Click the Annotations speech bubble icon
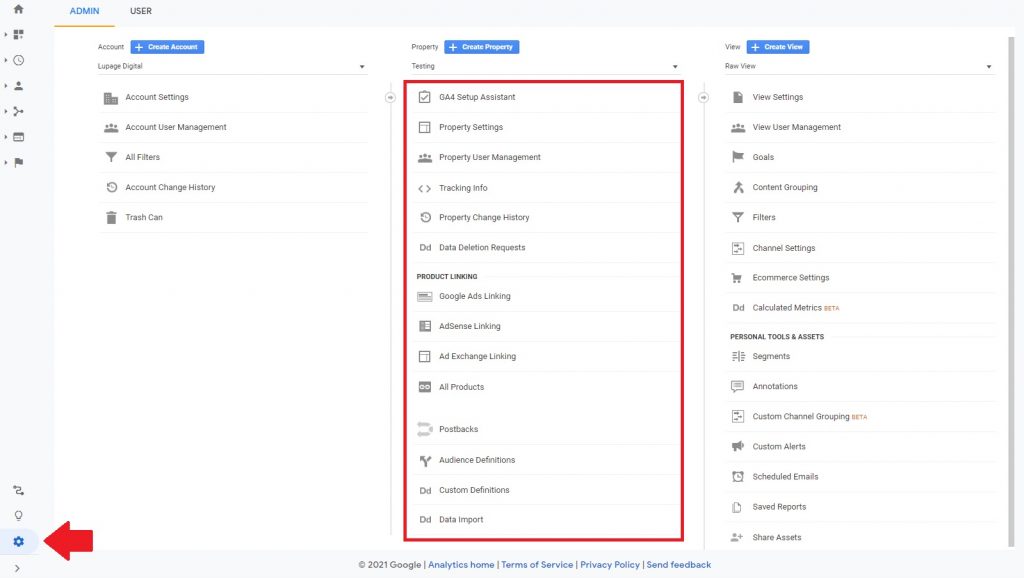 tap(737, 386)
